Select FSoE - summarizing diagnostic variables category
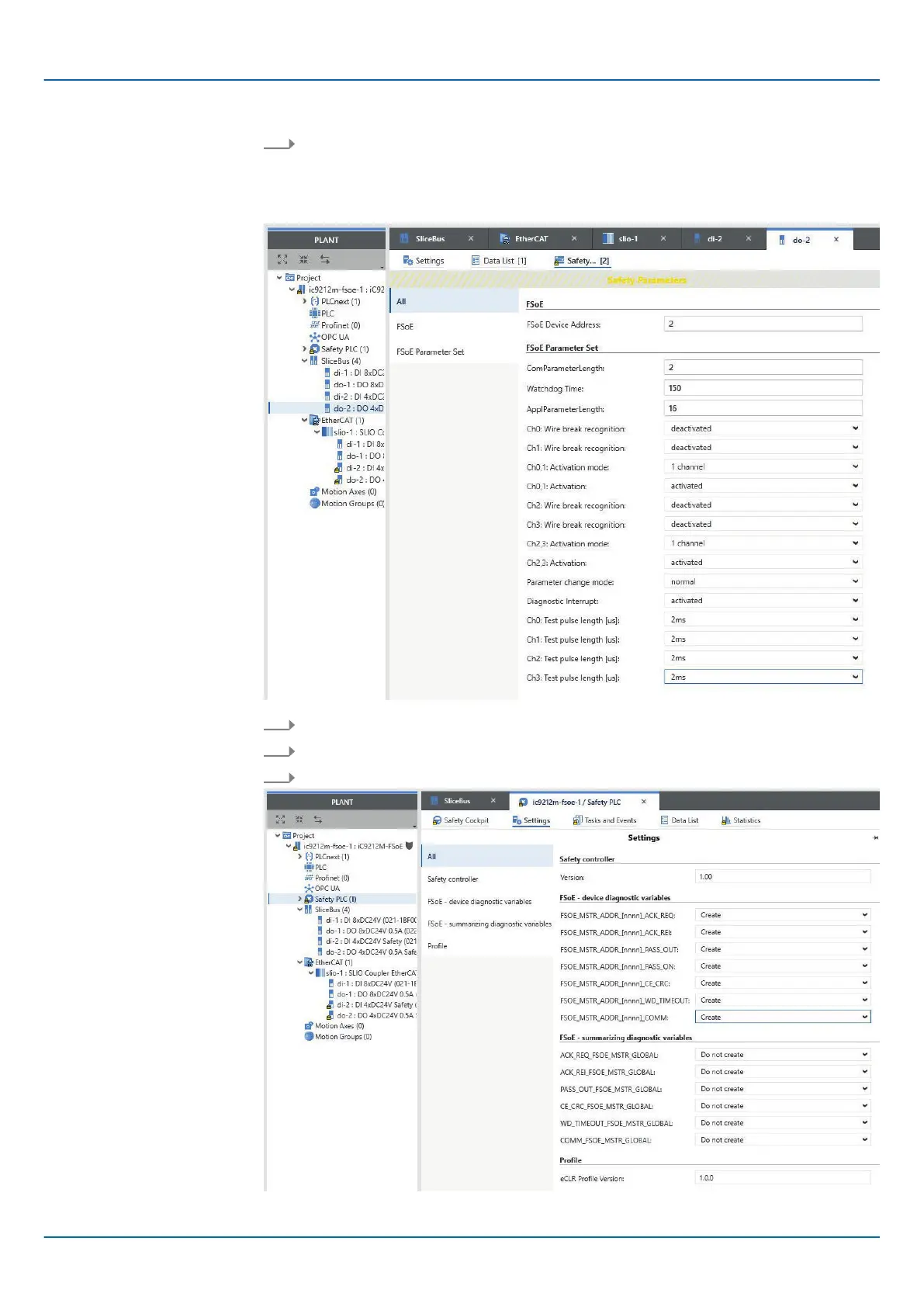 click(x=489, y=924)
